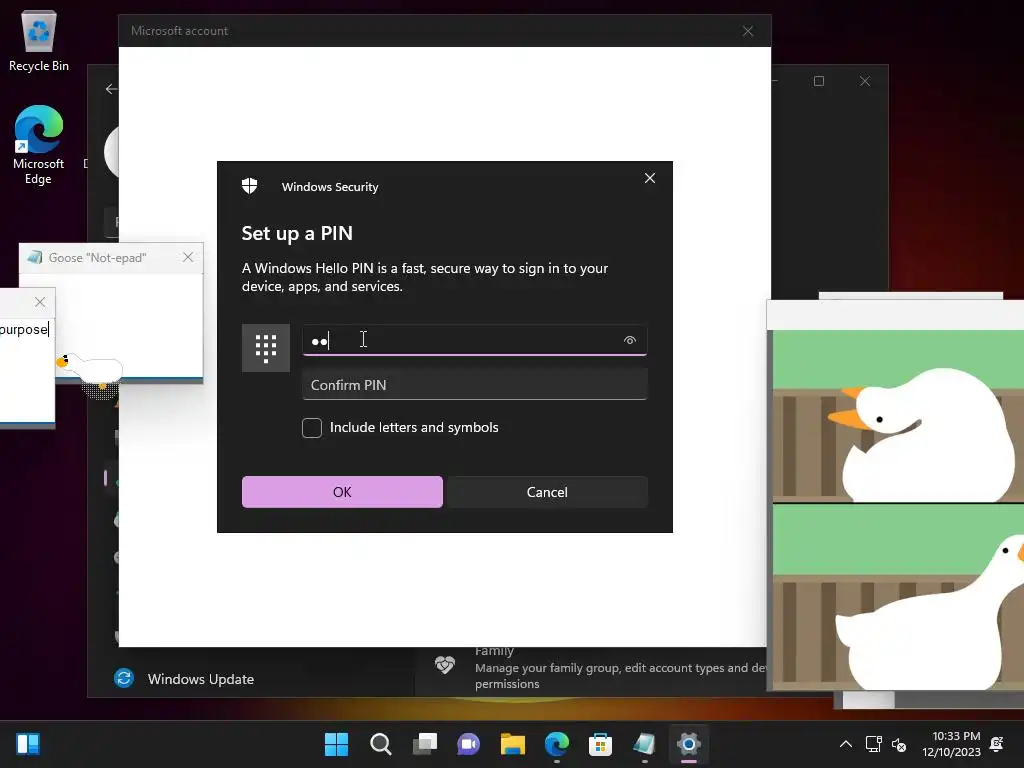Click the lower goose meme image
This screenshot has height=768, width=1024.
(x=898, y=597)
